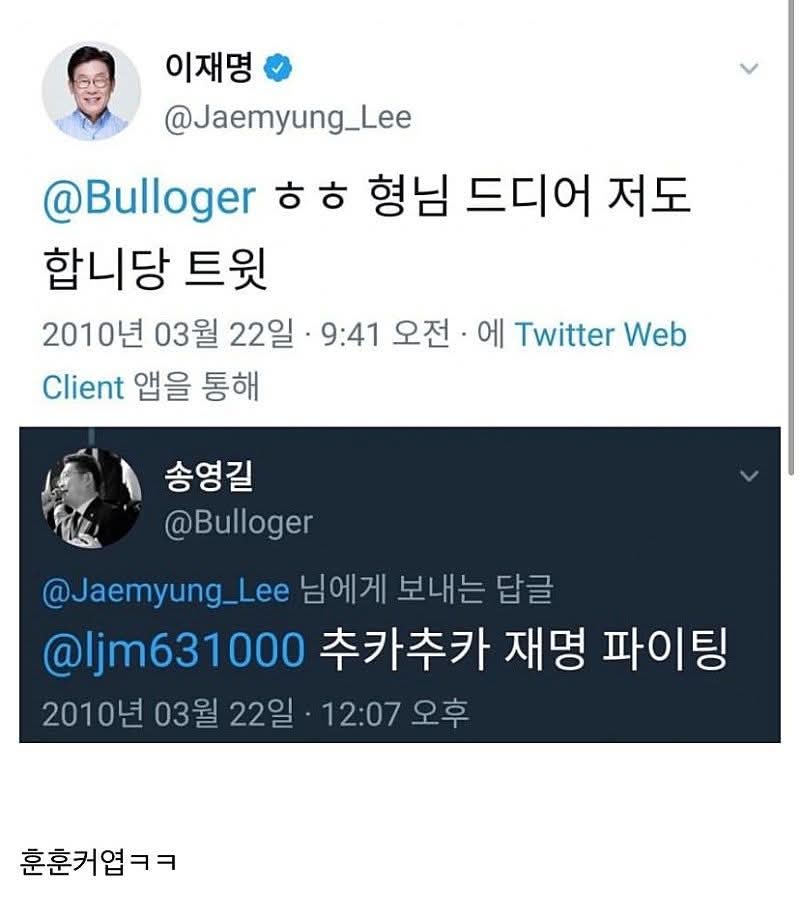Expand the chevron menu on the dark reply tweet
The image size is (800, 921).
tap(748, 477)
